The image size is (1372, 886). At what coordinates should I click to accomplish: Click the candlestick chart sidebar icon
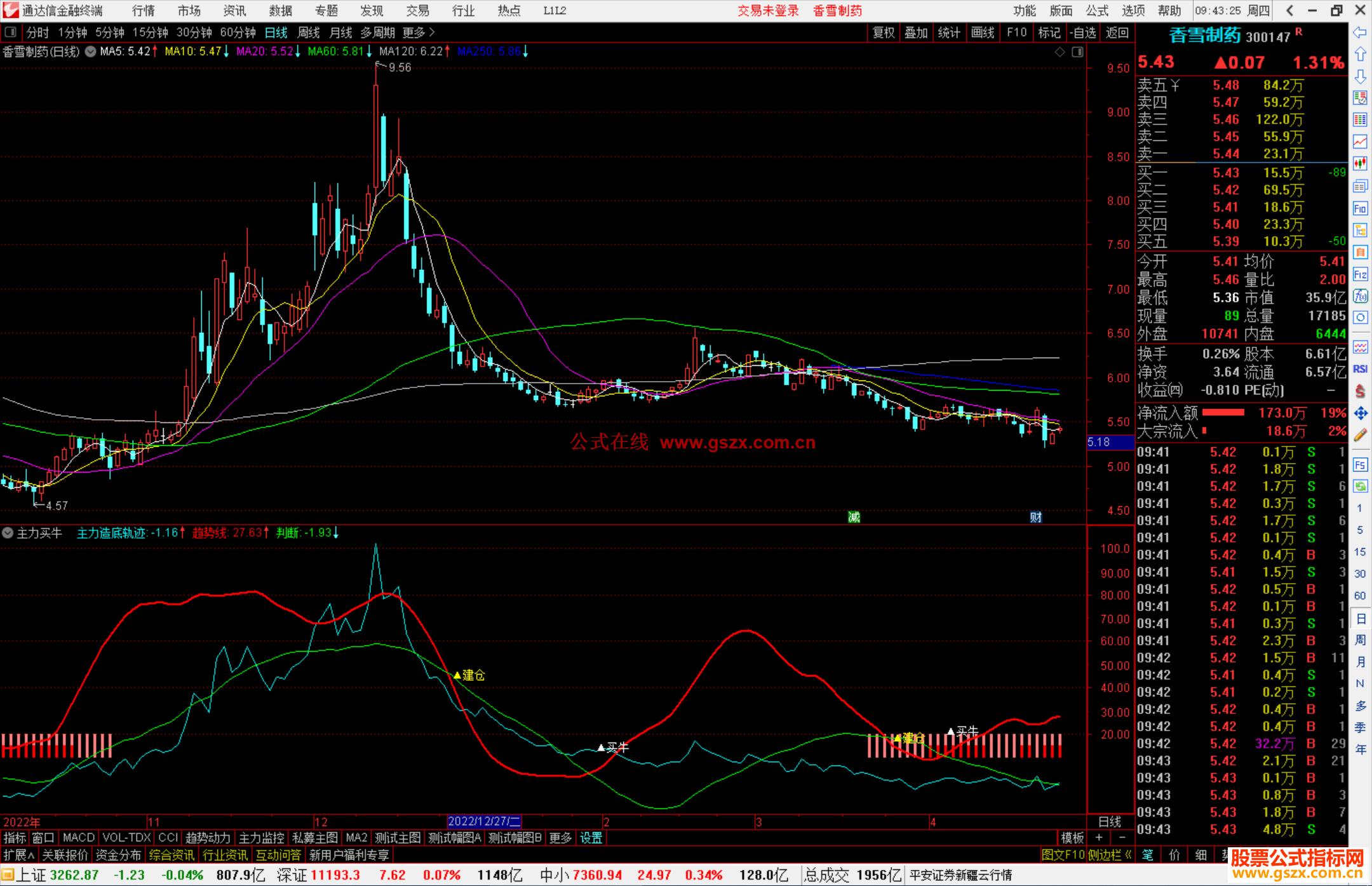[x=1360, y=163]
